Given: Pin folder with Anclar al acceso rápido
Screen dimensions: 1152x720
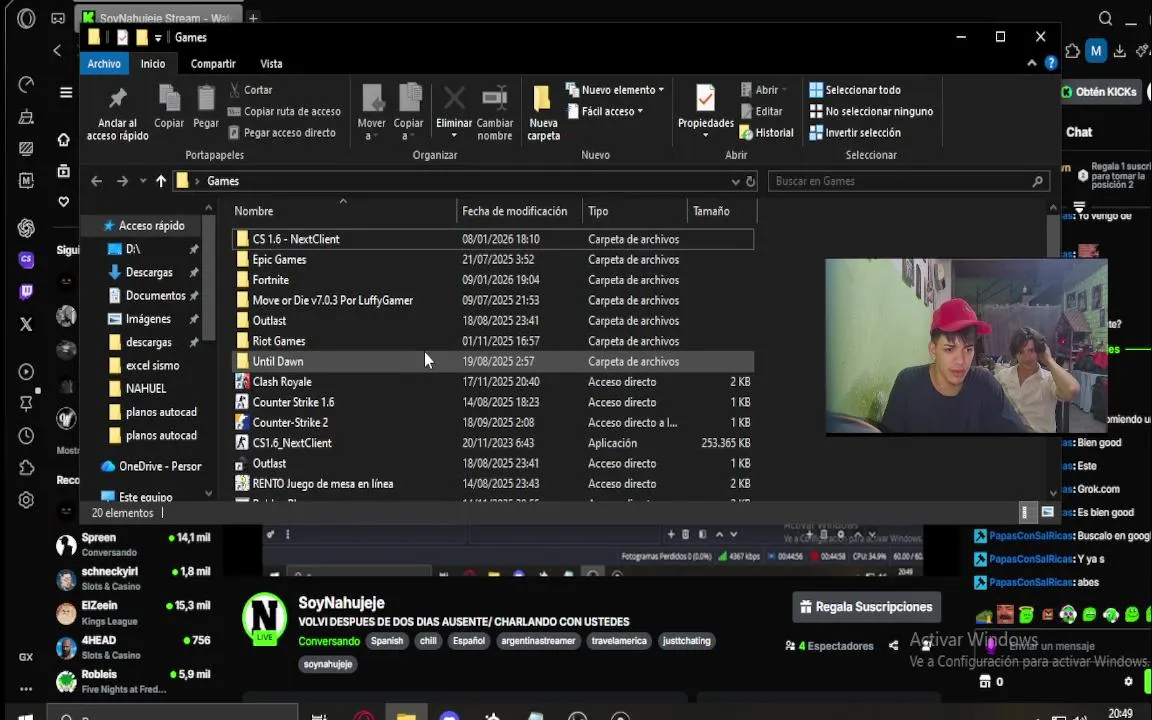Looking at the screenshot, I should click(x=118, y=112).
